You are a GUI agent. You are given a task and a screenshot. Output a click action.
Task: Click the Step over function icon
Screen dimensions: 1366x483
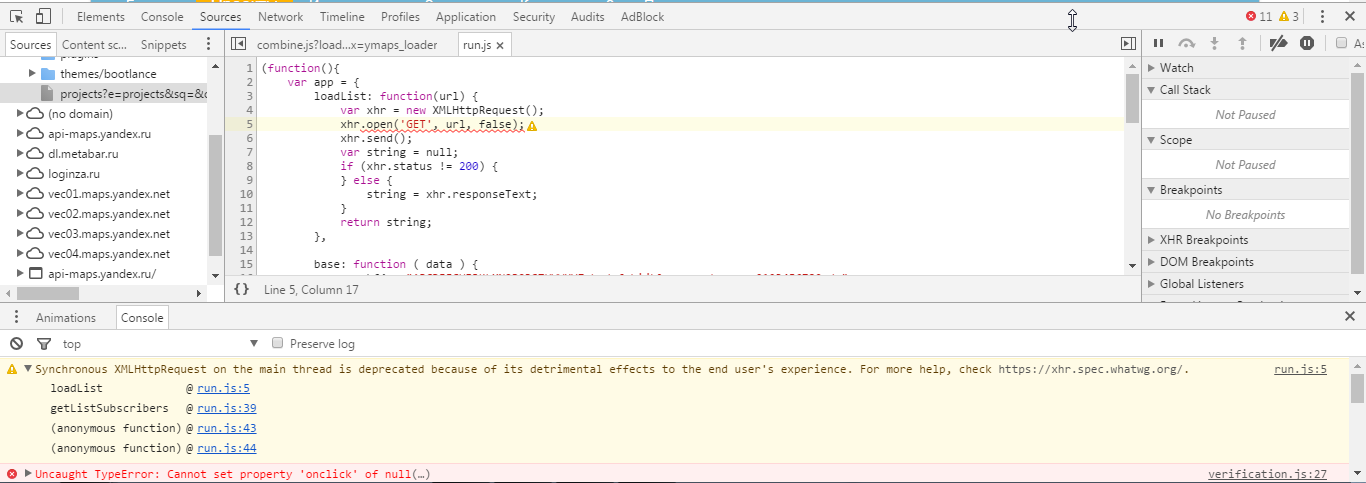click(x=1187, y=43)
